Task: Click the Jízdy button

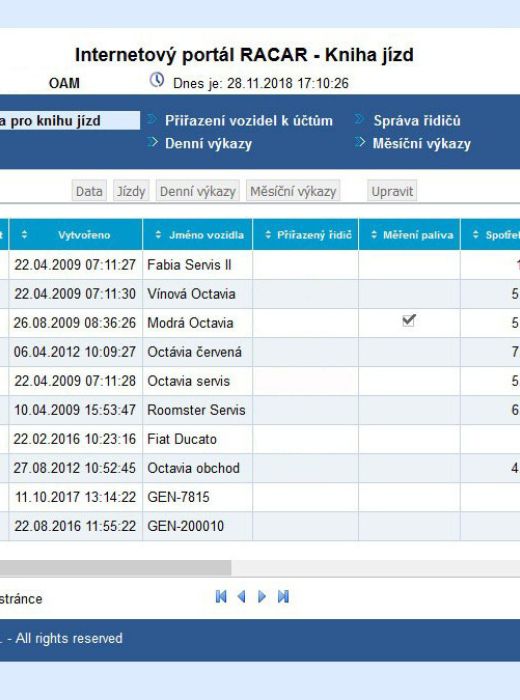Action: point(131,191)
